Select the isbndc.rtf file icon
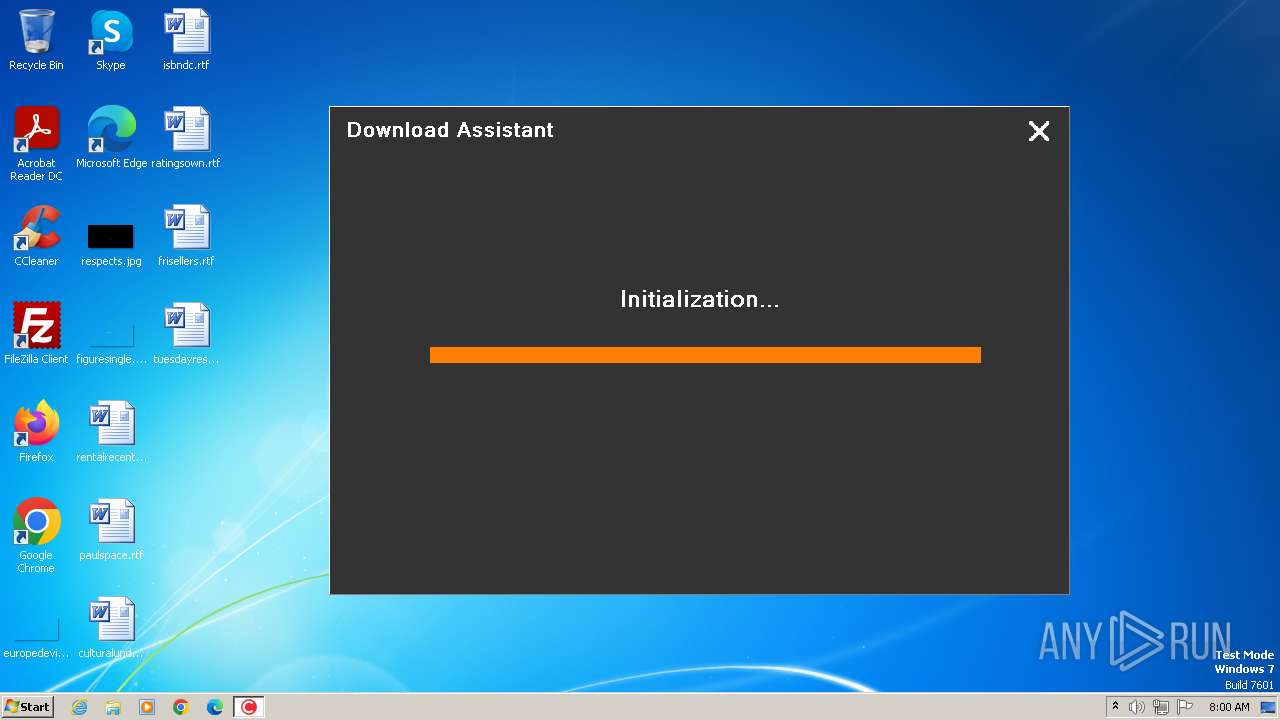Viewport: 1280px width, 720px height. pyautogui.click(x=186, y=40)
